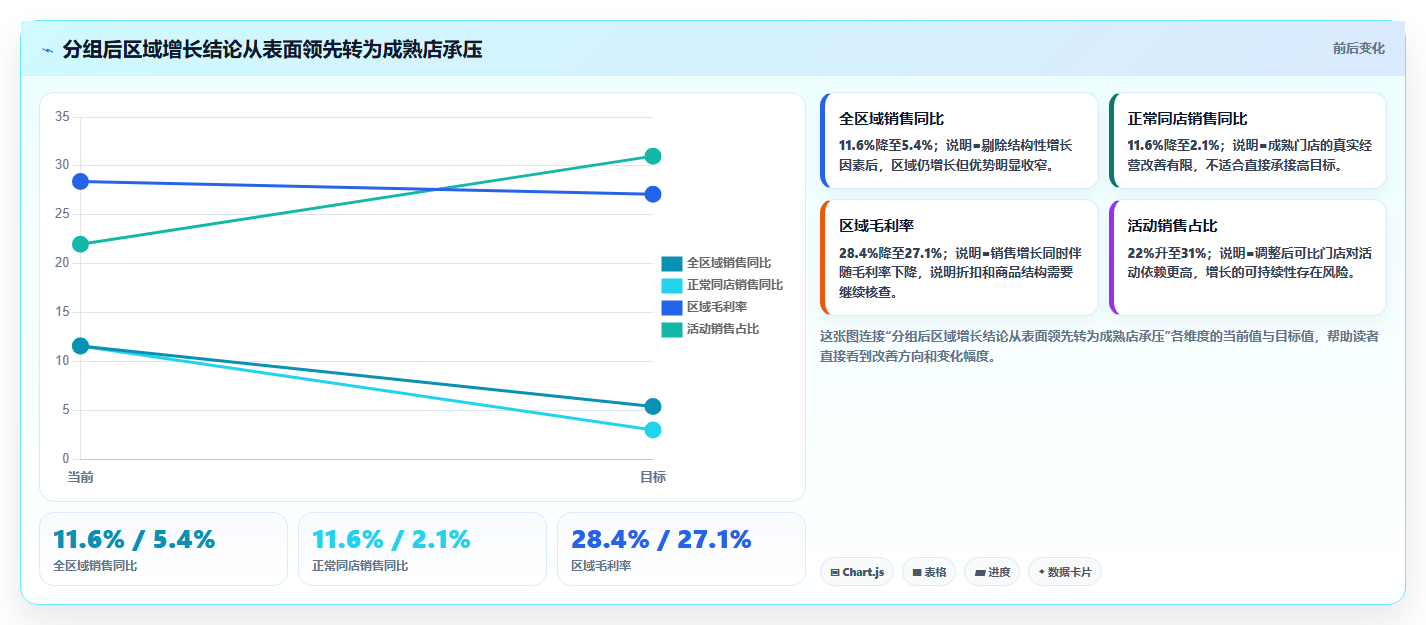Click the 正常同店销售同比 data point at 目标
1426x625 pixels.
pyautogui.click(x=653, y=430)
